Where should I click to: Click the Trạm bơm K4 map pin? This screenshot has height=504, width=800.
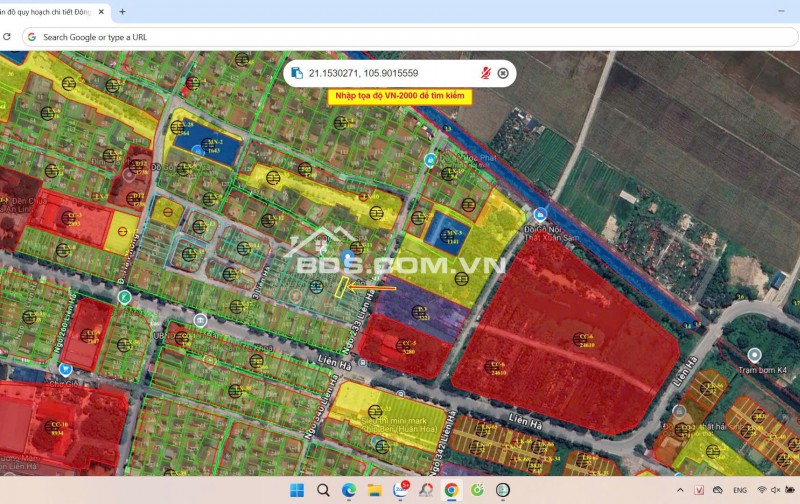coord(754,355)
